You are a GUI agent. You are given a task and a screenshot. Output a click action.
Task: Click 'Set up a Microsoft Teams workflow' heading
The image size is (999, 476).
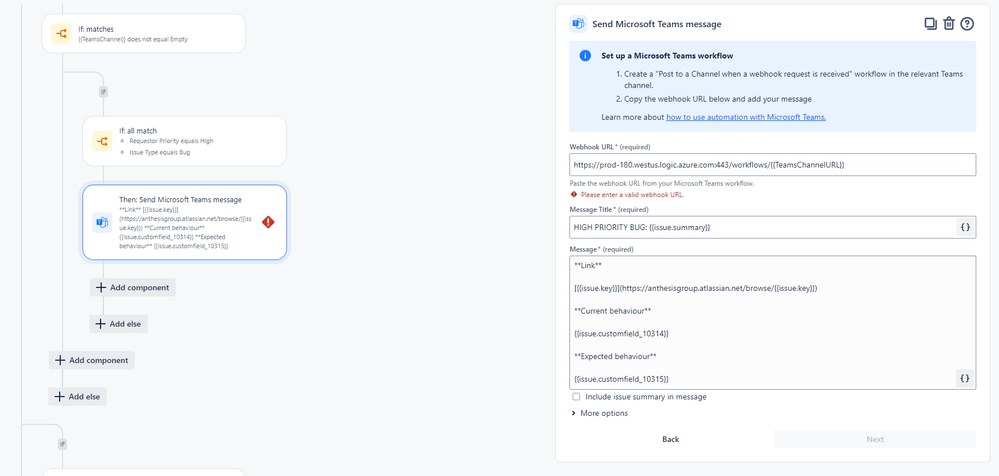click(667, 55)
